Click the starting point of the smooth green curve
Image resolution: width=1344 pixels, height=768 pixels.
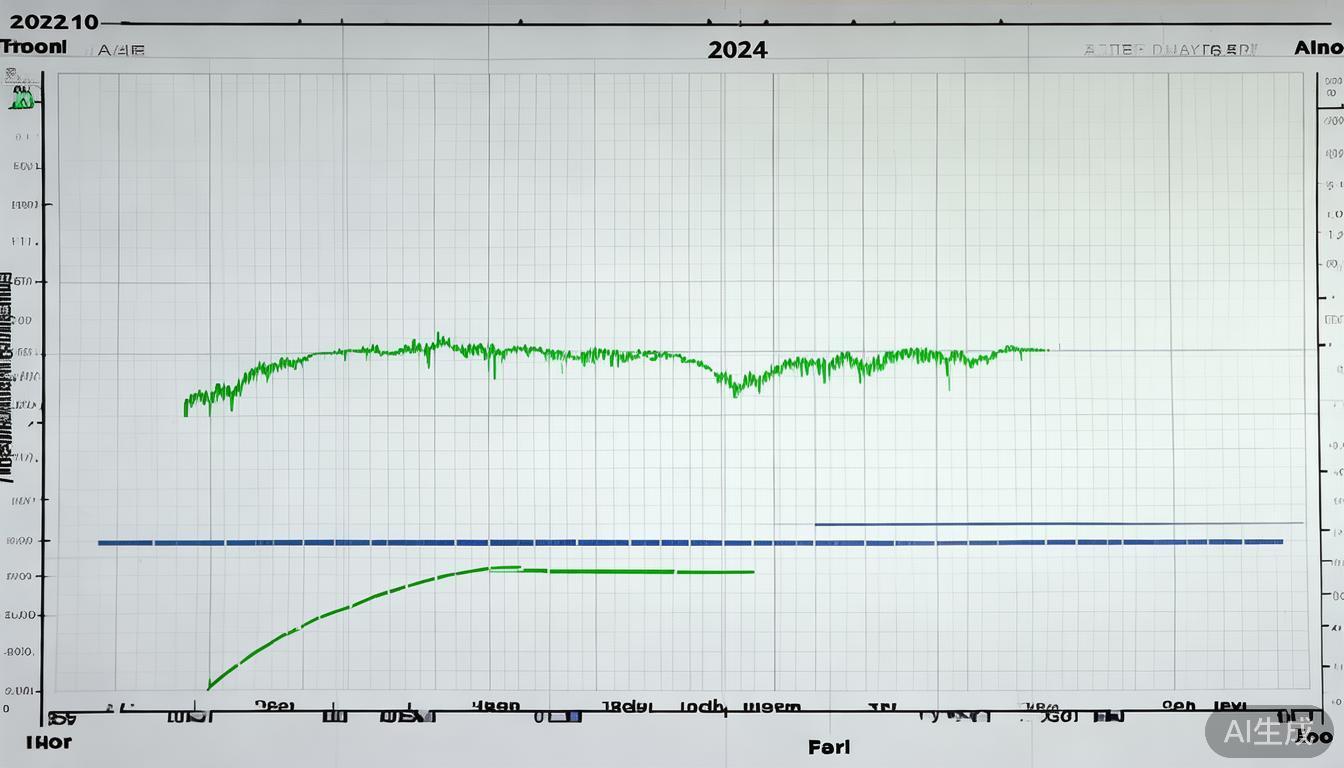coord(208,688)
